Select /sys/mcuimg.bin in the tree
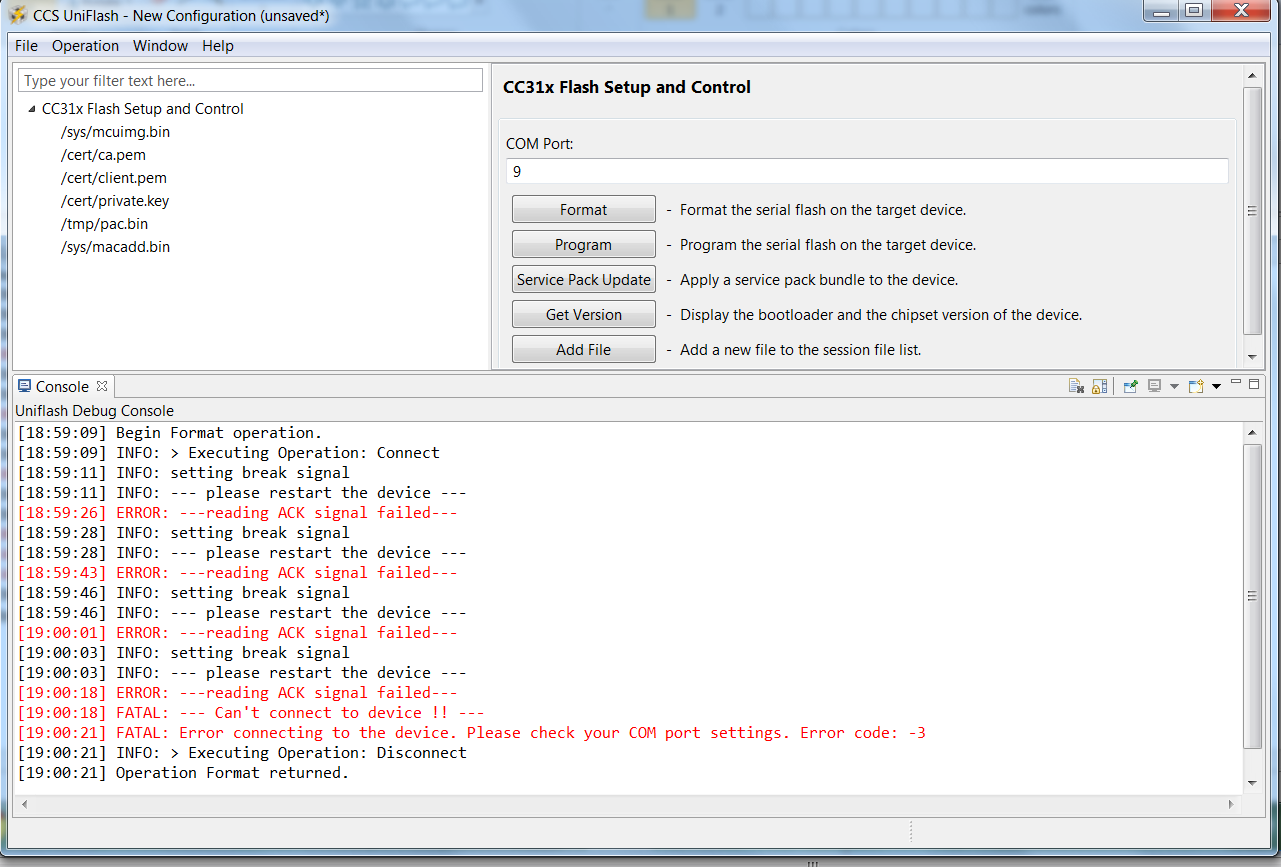 click(115, 132)
